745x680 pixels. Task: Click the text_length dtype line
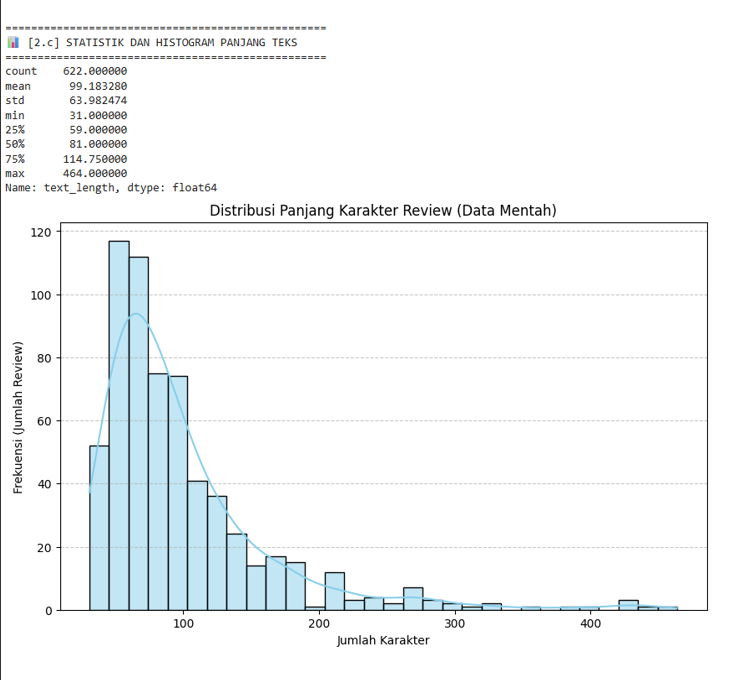point(111,188)
